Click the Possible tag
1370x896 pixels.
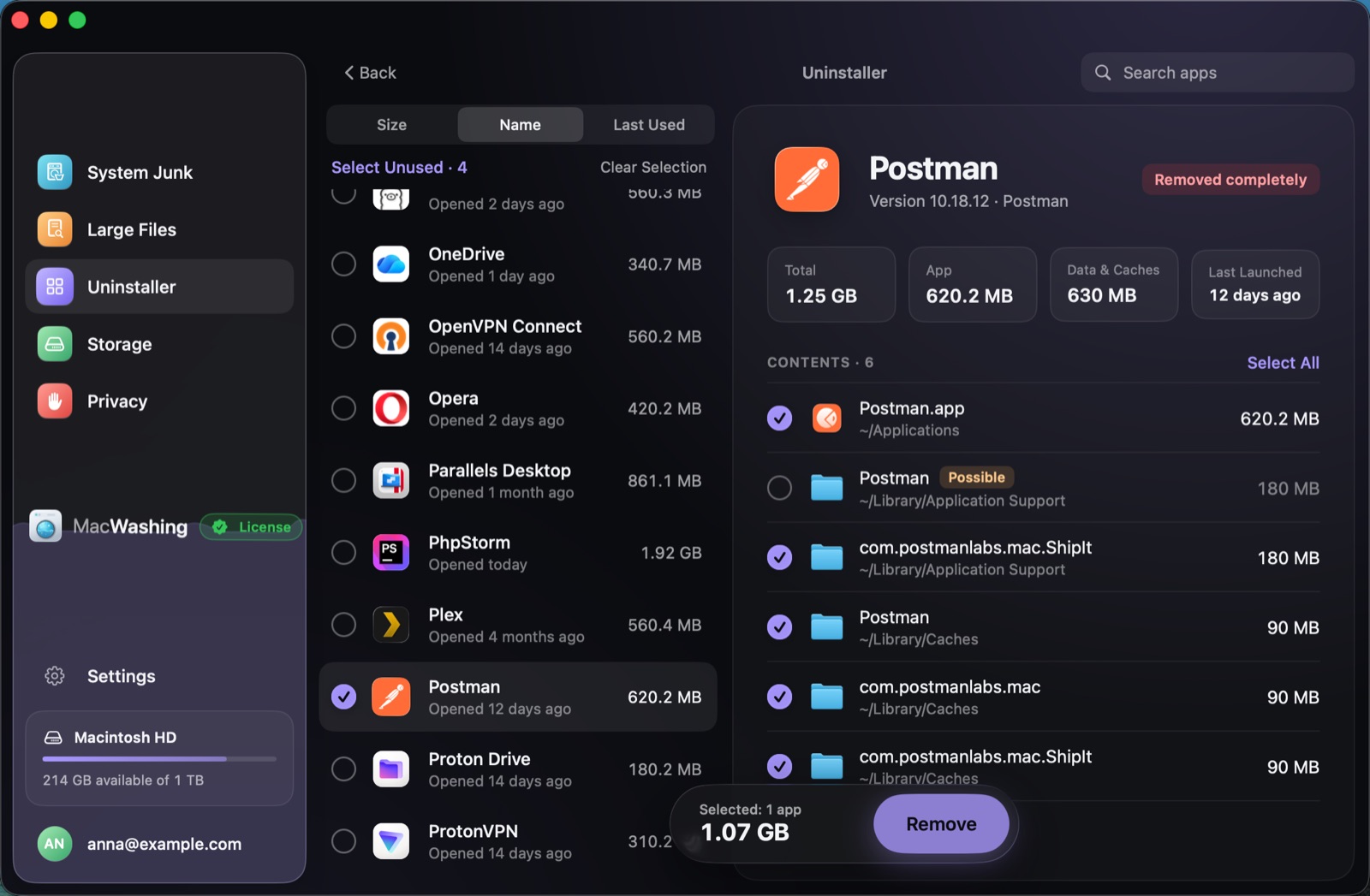(977, 478)
